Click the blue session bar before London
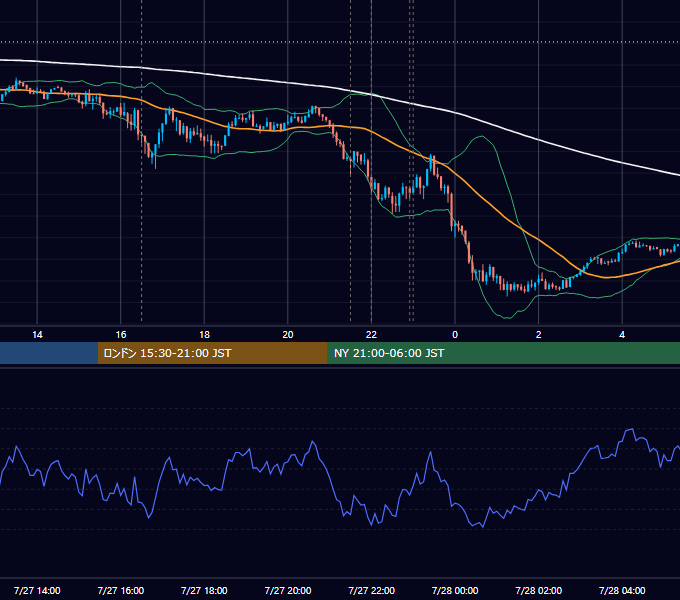680x600 pixels. (49, 353)
